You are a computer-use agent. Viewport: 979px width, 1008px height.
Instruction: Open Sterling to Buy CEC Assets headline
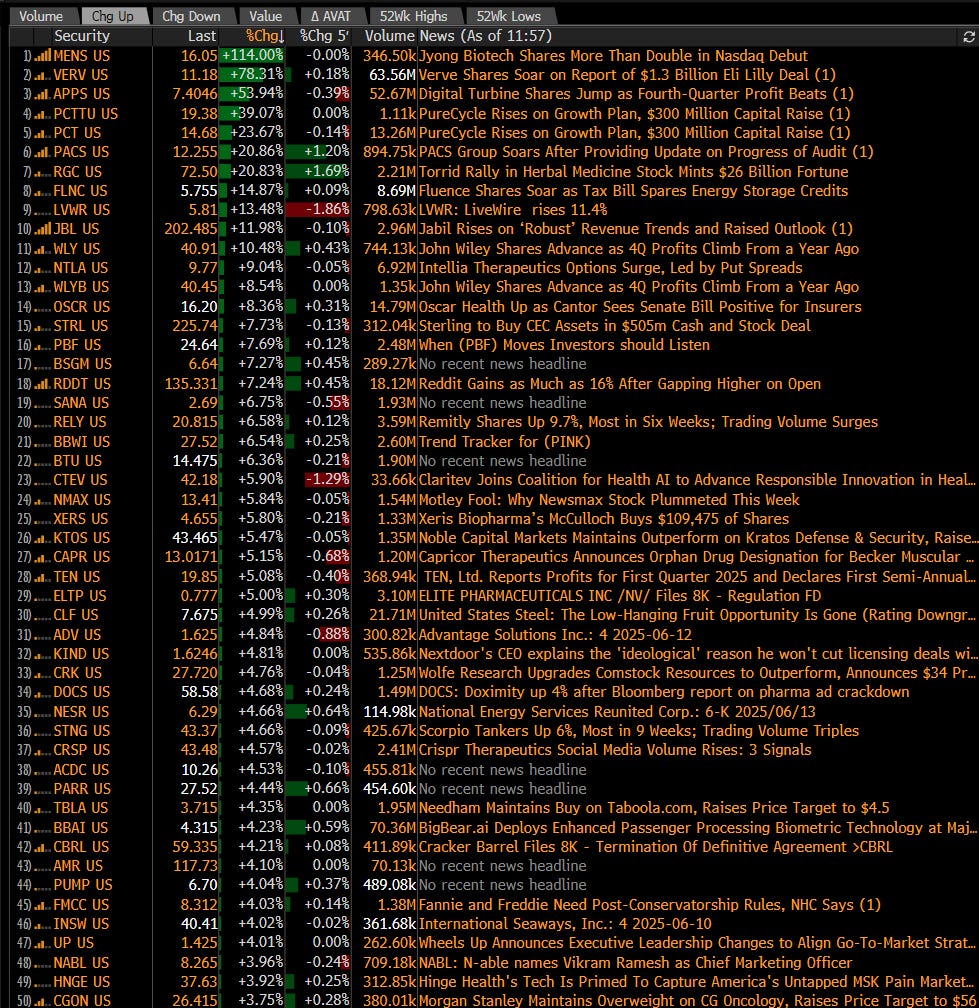(615, 326)
